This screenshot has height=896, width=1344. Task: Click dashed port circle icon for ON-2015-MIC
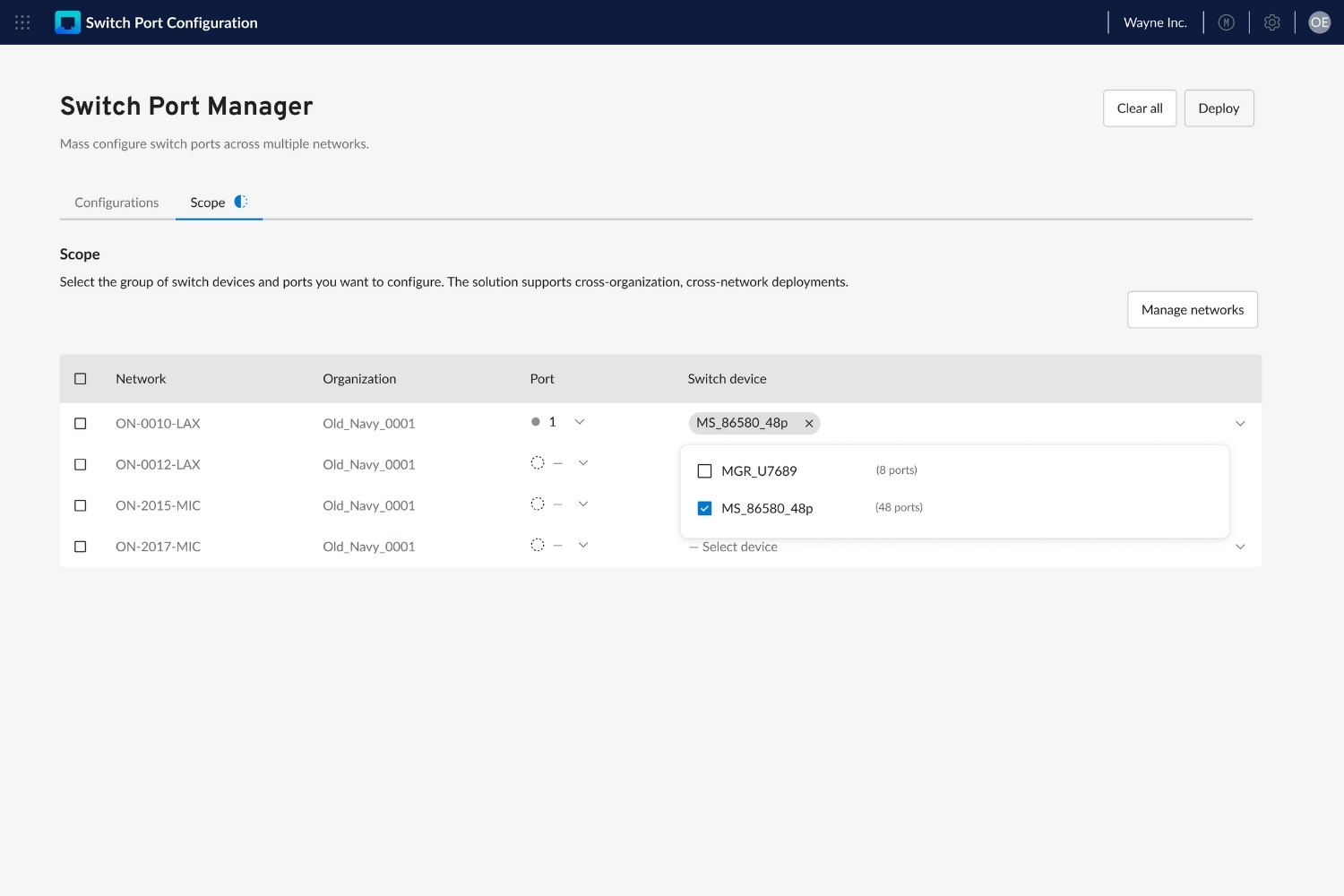point(538,504)
